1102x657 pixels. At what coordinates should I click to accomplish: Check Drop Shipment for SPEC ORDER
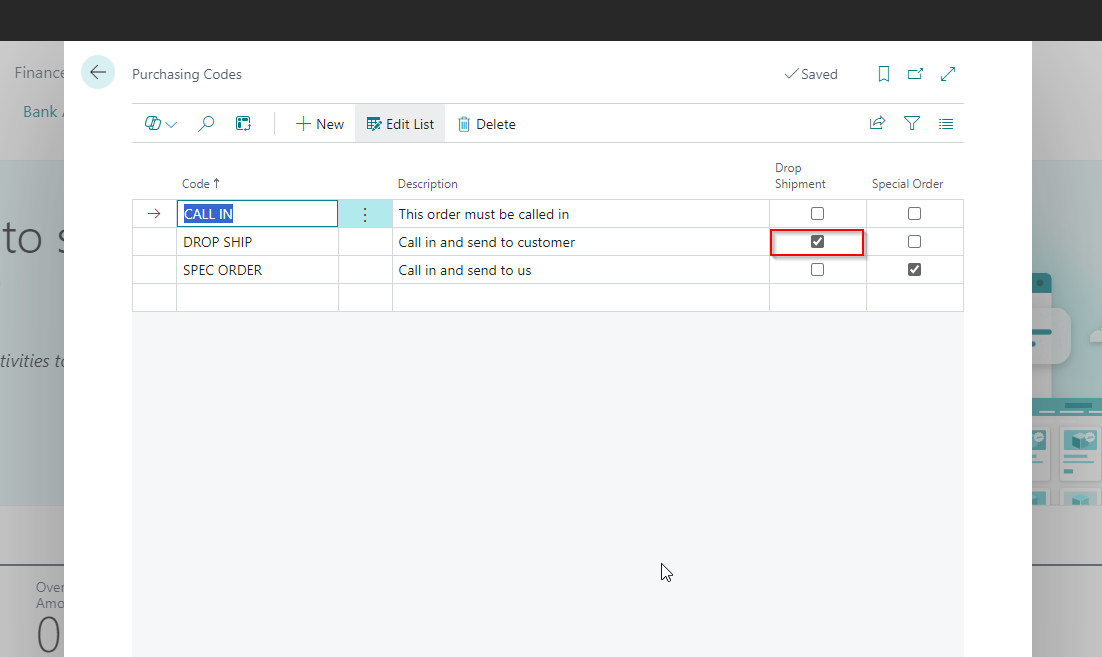(817, 270)
